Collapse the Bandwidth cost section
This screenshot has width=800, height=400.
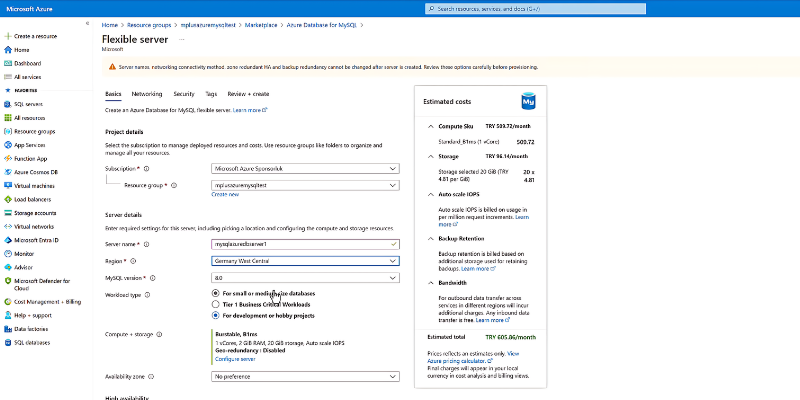[431, 283]
